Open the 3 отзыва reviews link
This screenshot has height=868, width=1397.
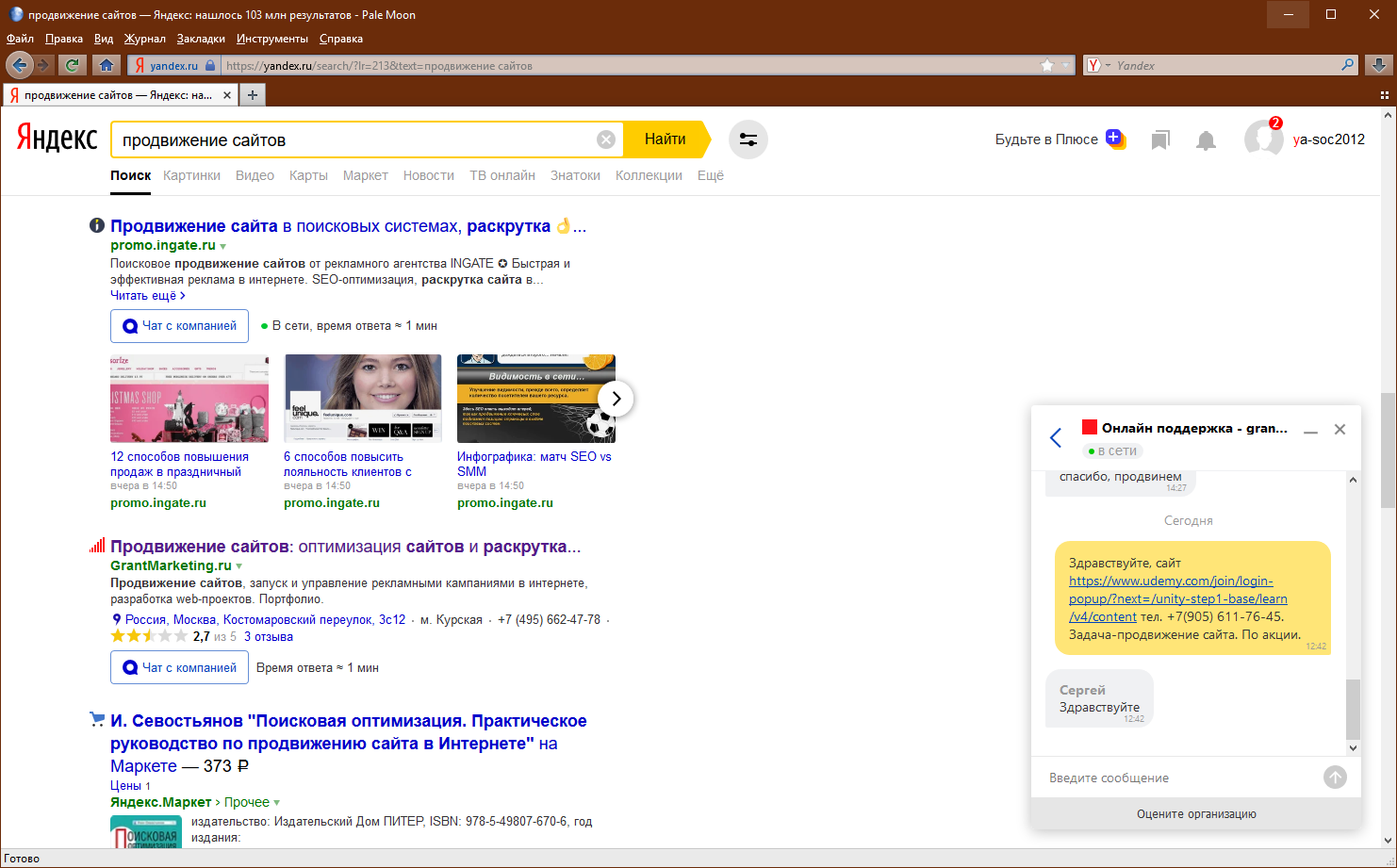[x=269, y=637]
